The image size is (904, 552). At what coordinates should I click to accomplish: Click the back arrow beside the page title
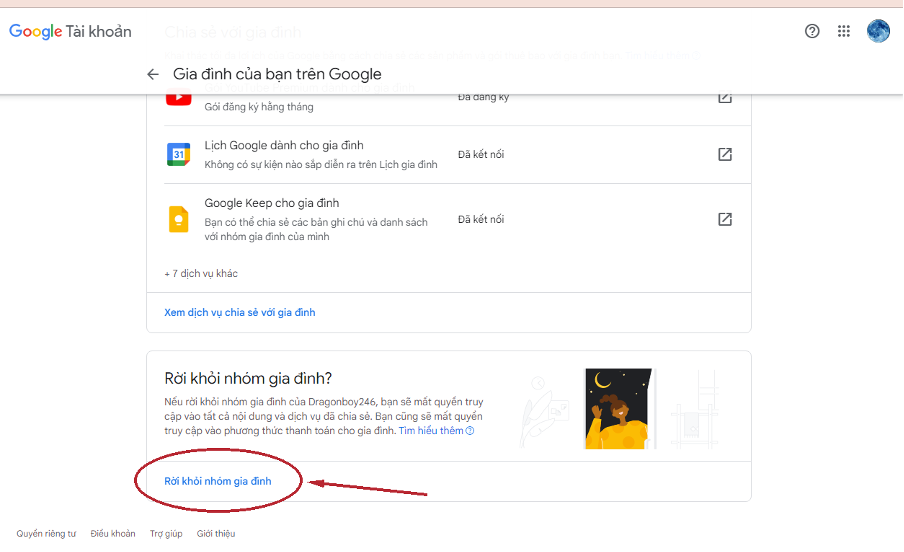pos(153,74)
